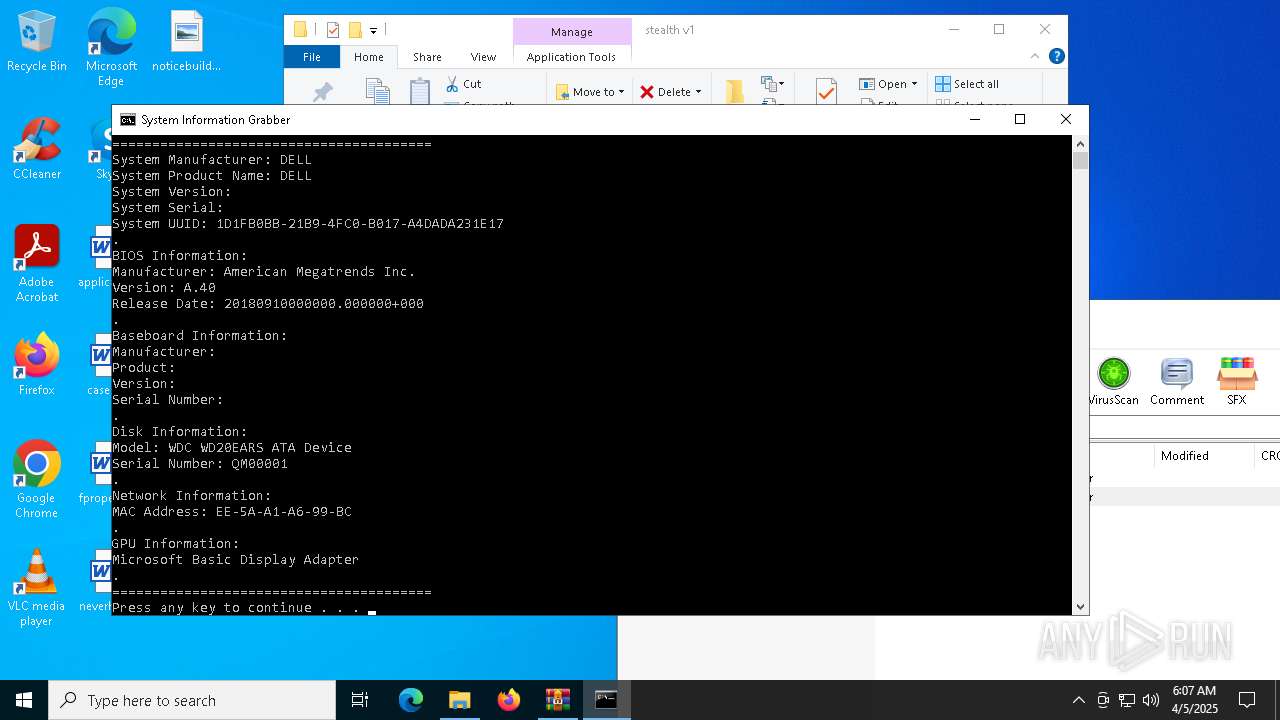1280x720 pixels.
Task: Switch to the Share ribbon tab
Action: coord(427,57)
